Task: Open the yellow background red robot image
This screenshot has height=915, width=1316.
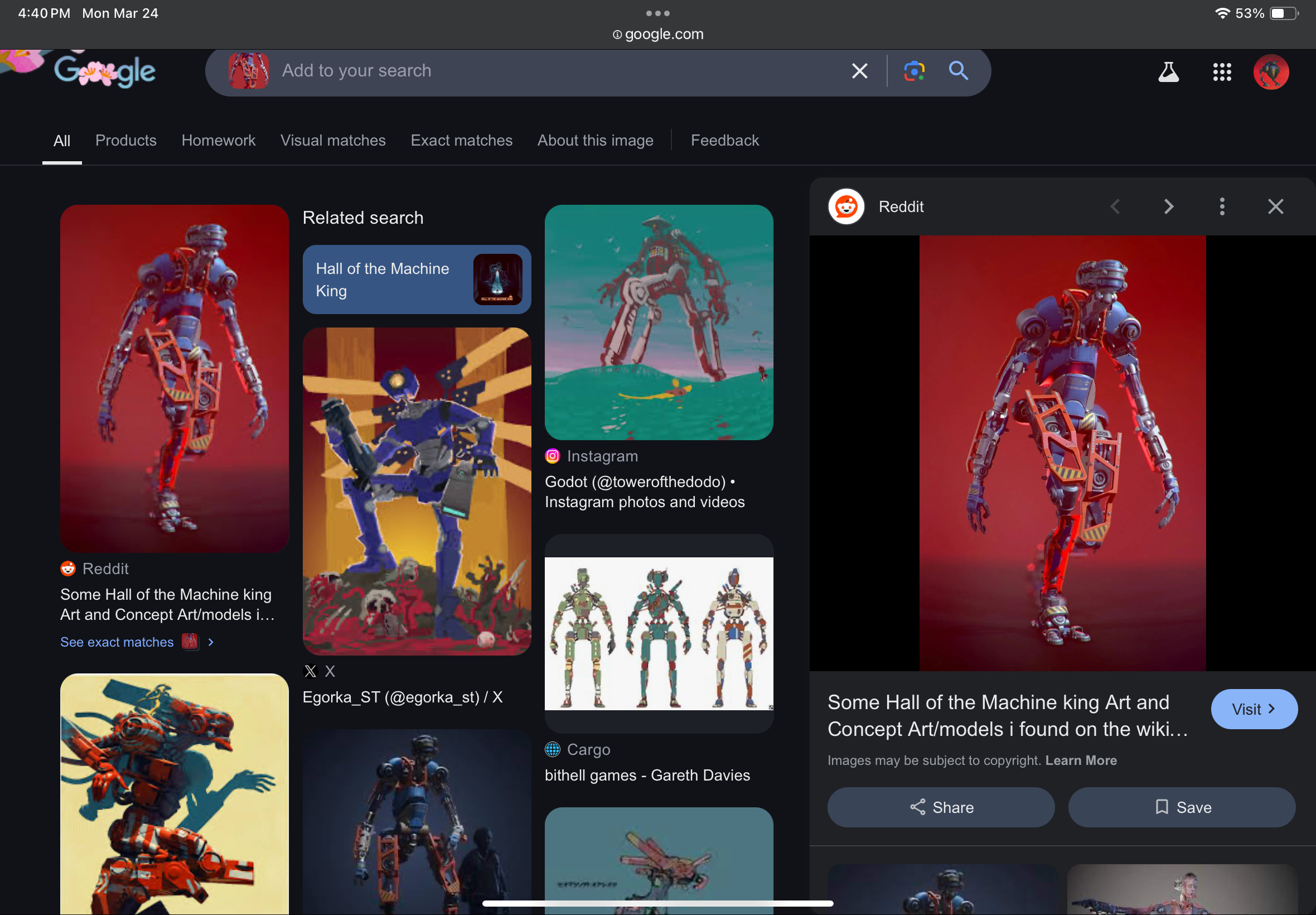Action: [x=174, y=794]
